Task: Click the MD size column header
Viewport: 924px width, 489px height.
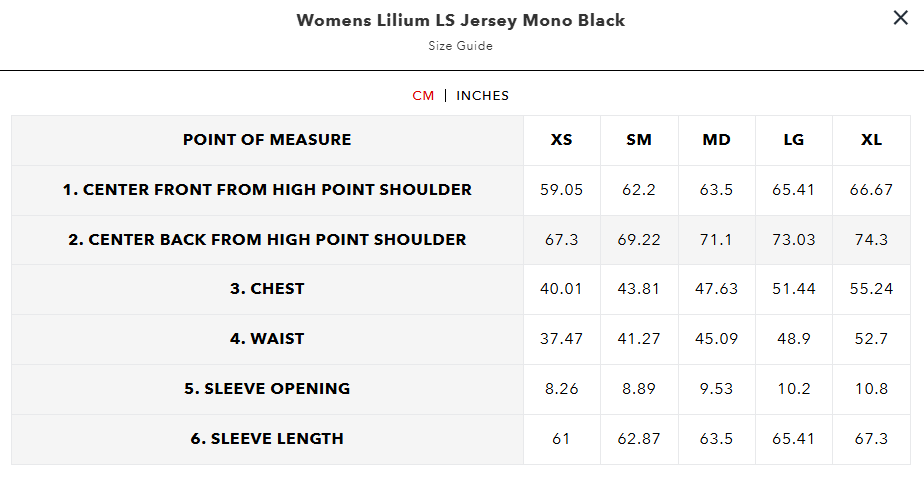Action: (716, 140)
